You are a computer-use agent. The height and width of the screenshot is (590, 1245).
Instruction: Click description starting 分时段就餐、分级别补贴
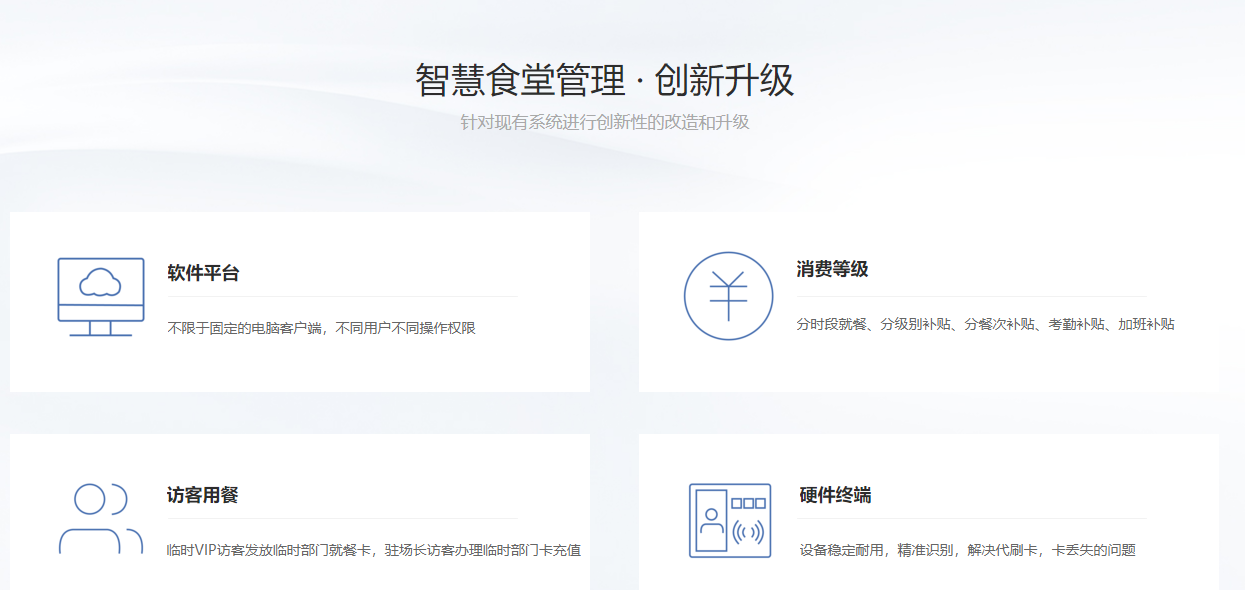pos(985,324)
